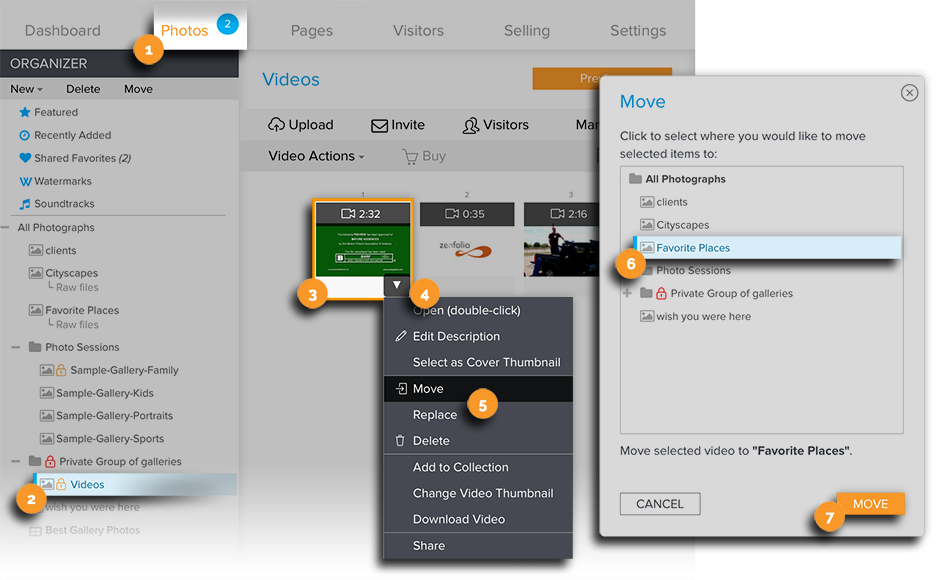Click lock icon on Sample-Gallery-Family
950x580 pixels.
tap(61, 370)
